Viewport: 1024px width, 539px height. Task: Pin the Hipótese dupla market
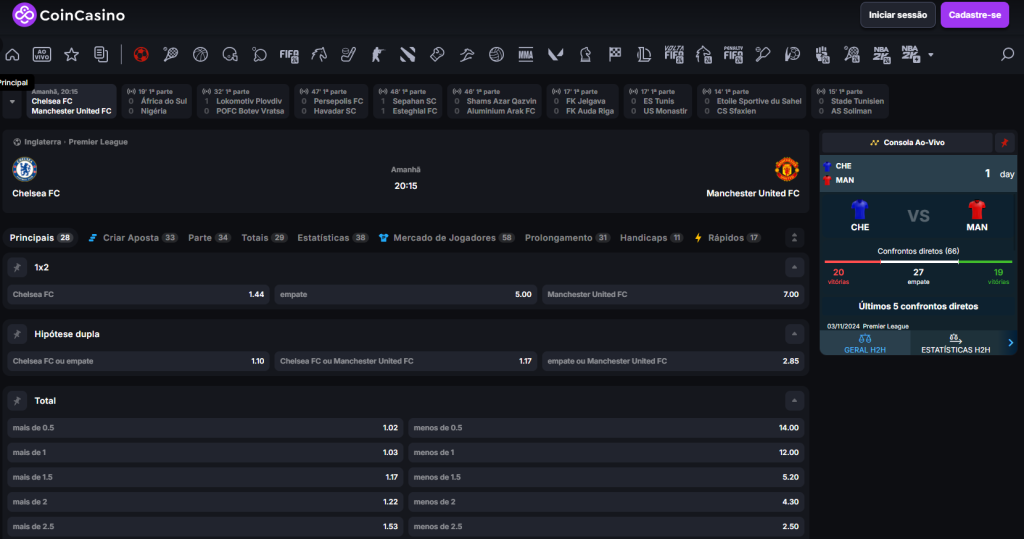click(x=18, y=334)
